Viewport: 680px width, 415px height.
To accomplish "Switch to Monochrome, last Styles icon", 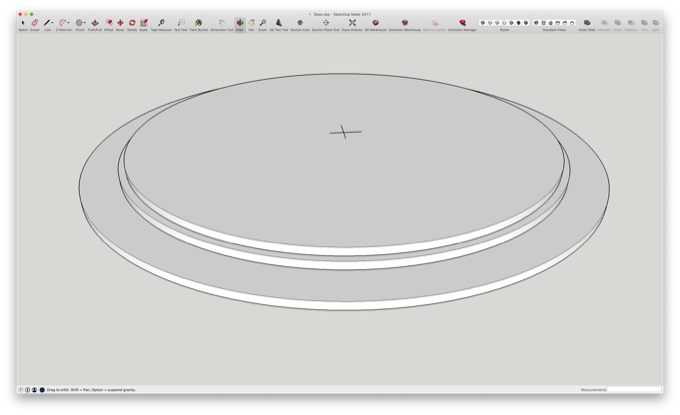I will click(x=526, y=23).
